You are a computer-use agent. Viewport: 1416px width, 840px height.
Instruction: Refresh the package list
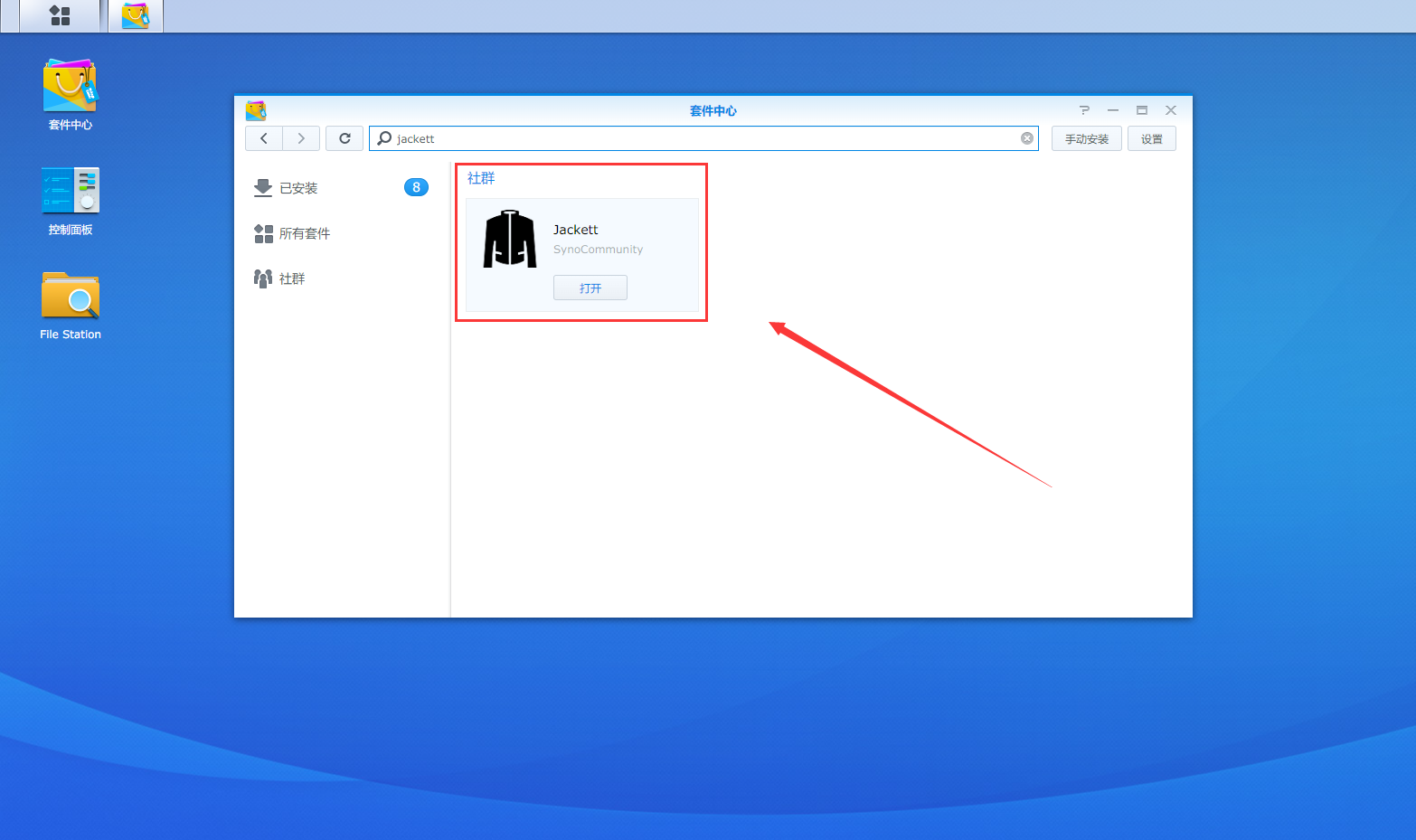[x=345, y=138]
